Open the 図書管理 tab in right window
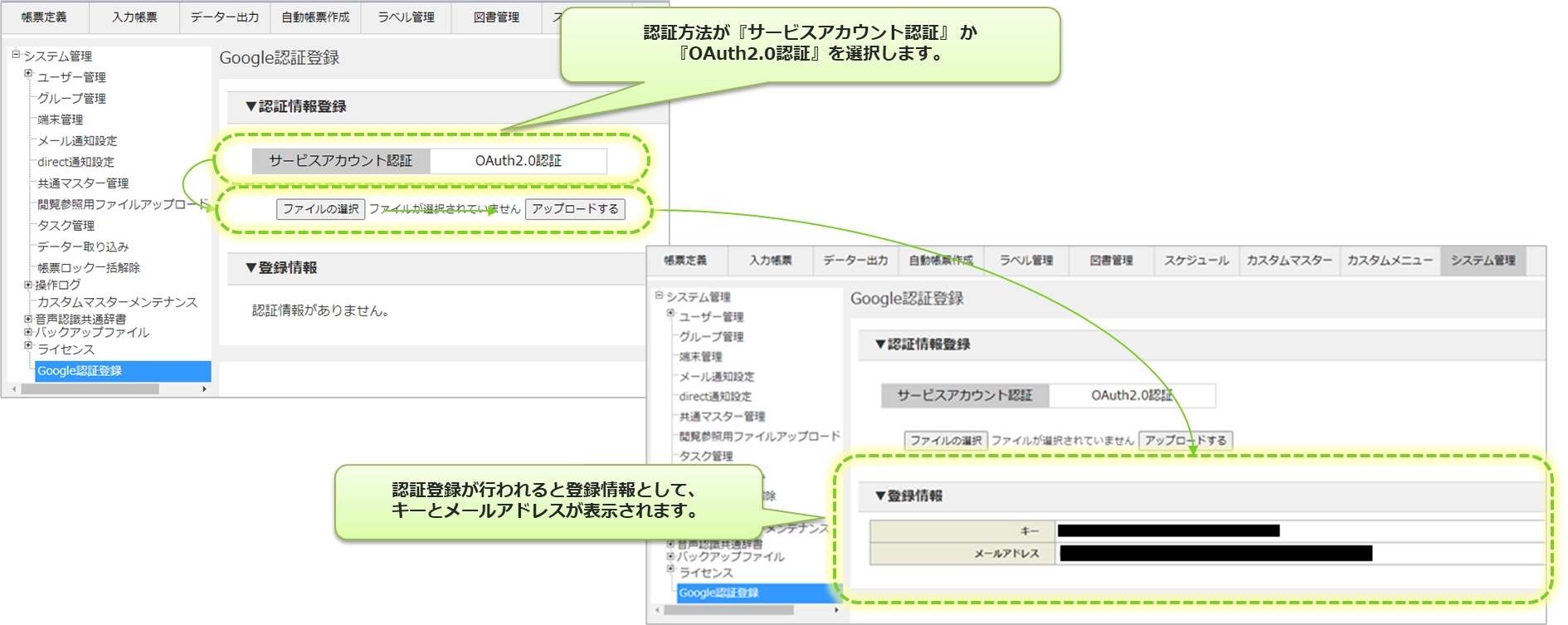The image size is (1568, 625). pos(1112,261)
